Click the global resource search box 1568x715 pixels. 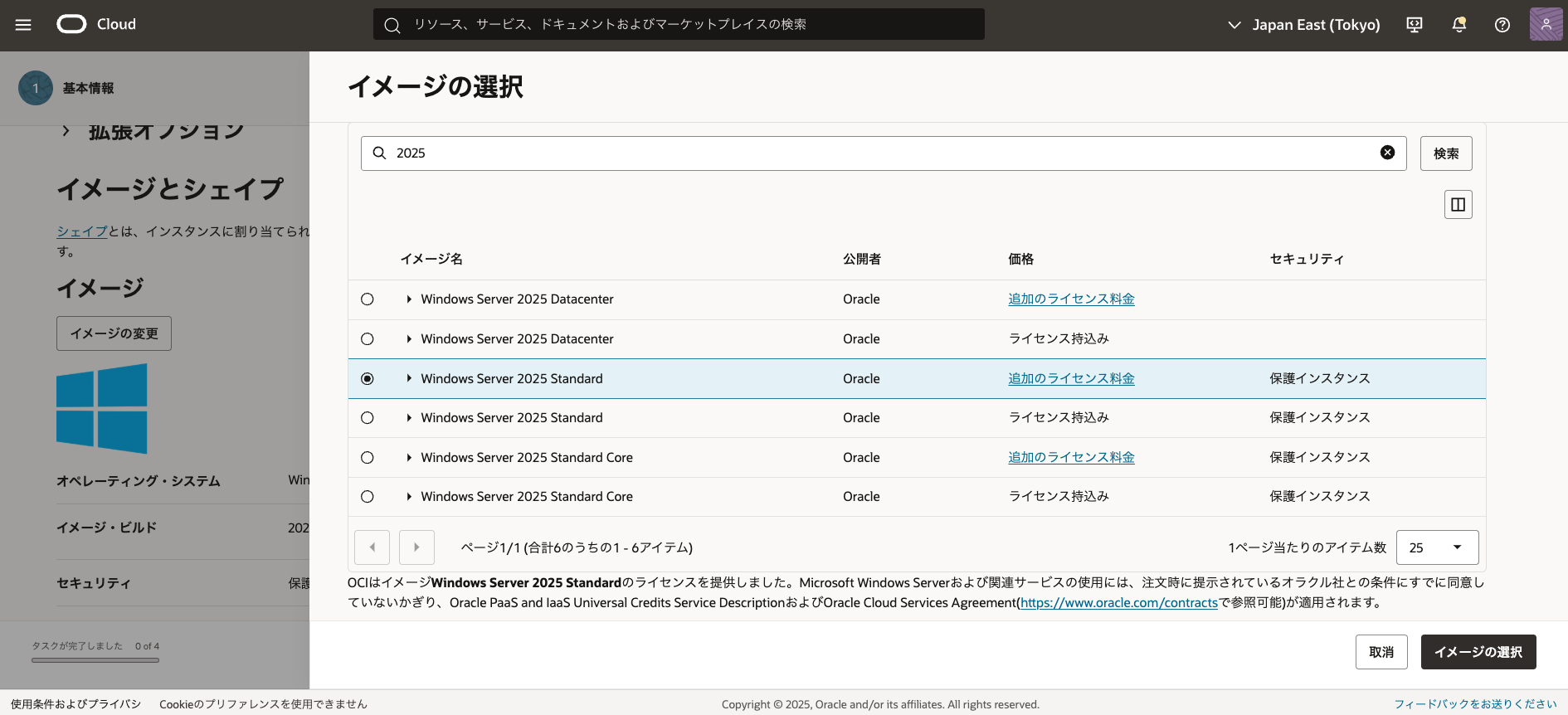[679, 24]
